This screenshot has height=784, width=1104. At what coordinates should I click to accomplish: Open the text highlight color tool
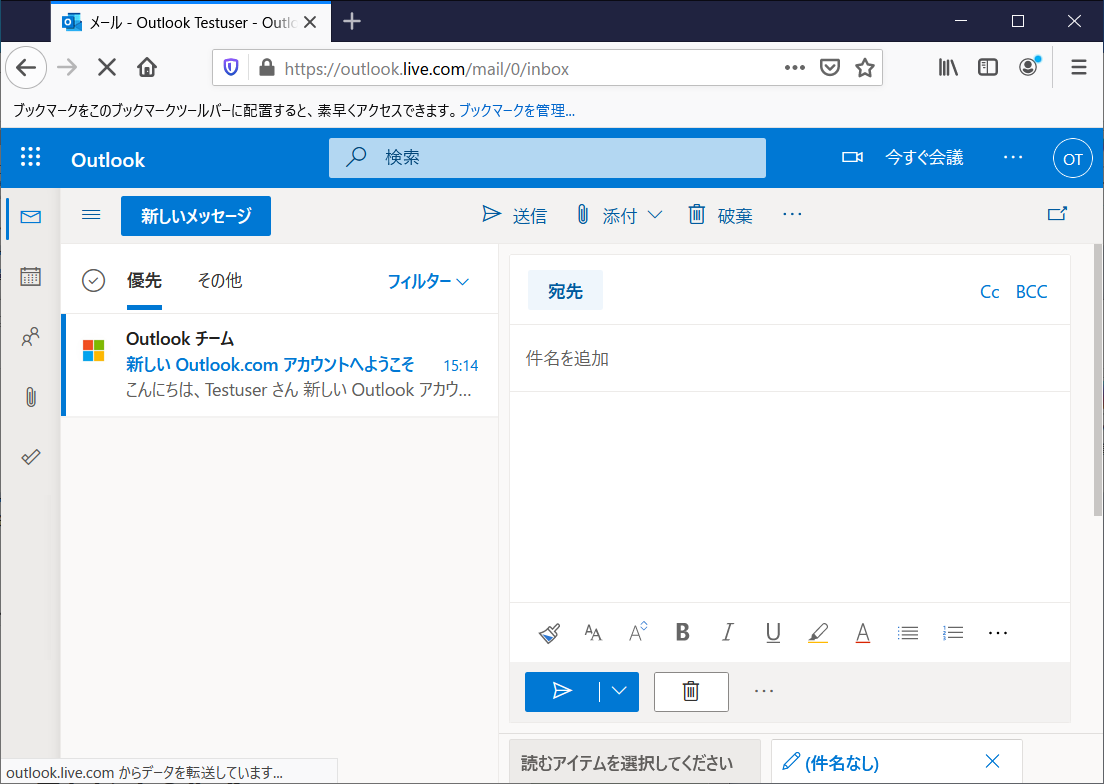pos(817,632)
